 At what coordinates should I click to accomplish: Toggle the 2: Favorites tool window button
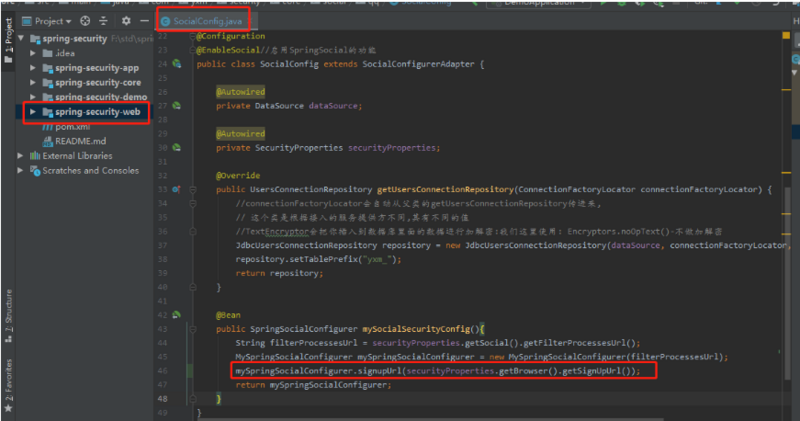[x=8, y=385]
